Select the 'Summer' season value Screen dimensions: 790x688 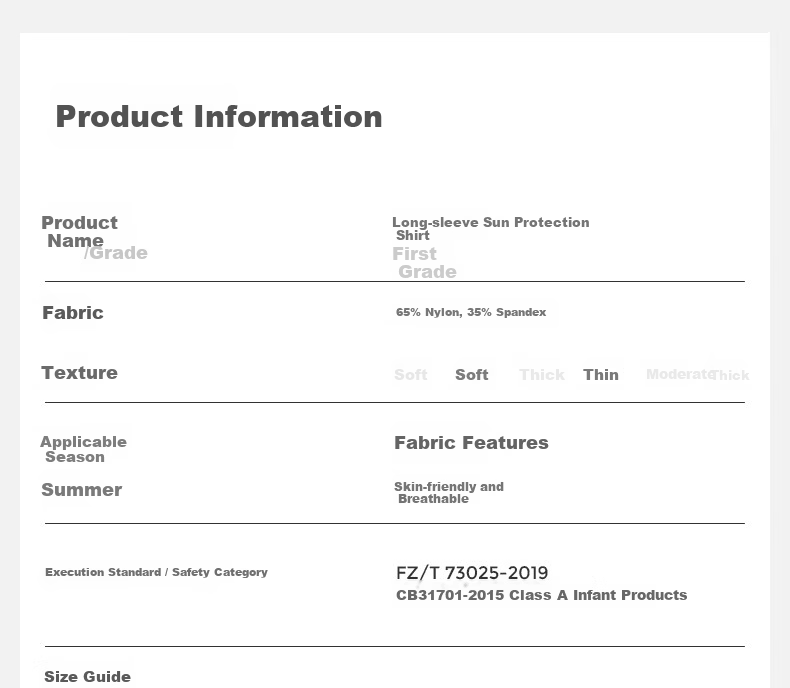[81, 490]
